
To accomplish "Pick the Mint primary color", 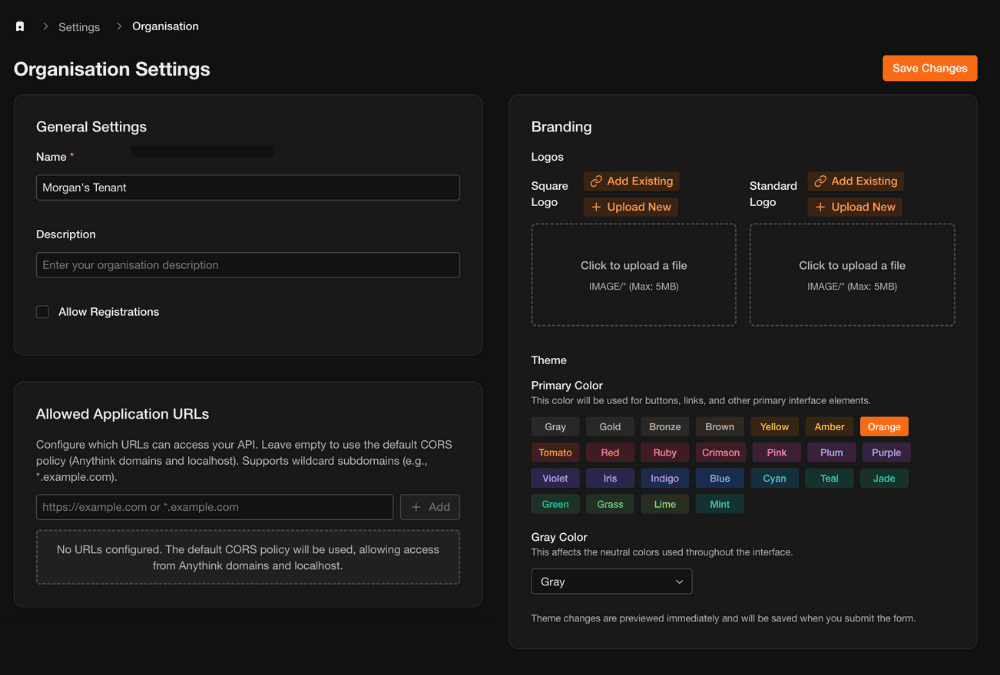I will (719, 504).
